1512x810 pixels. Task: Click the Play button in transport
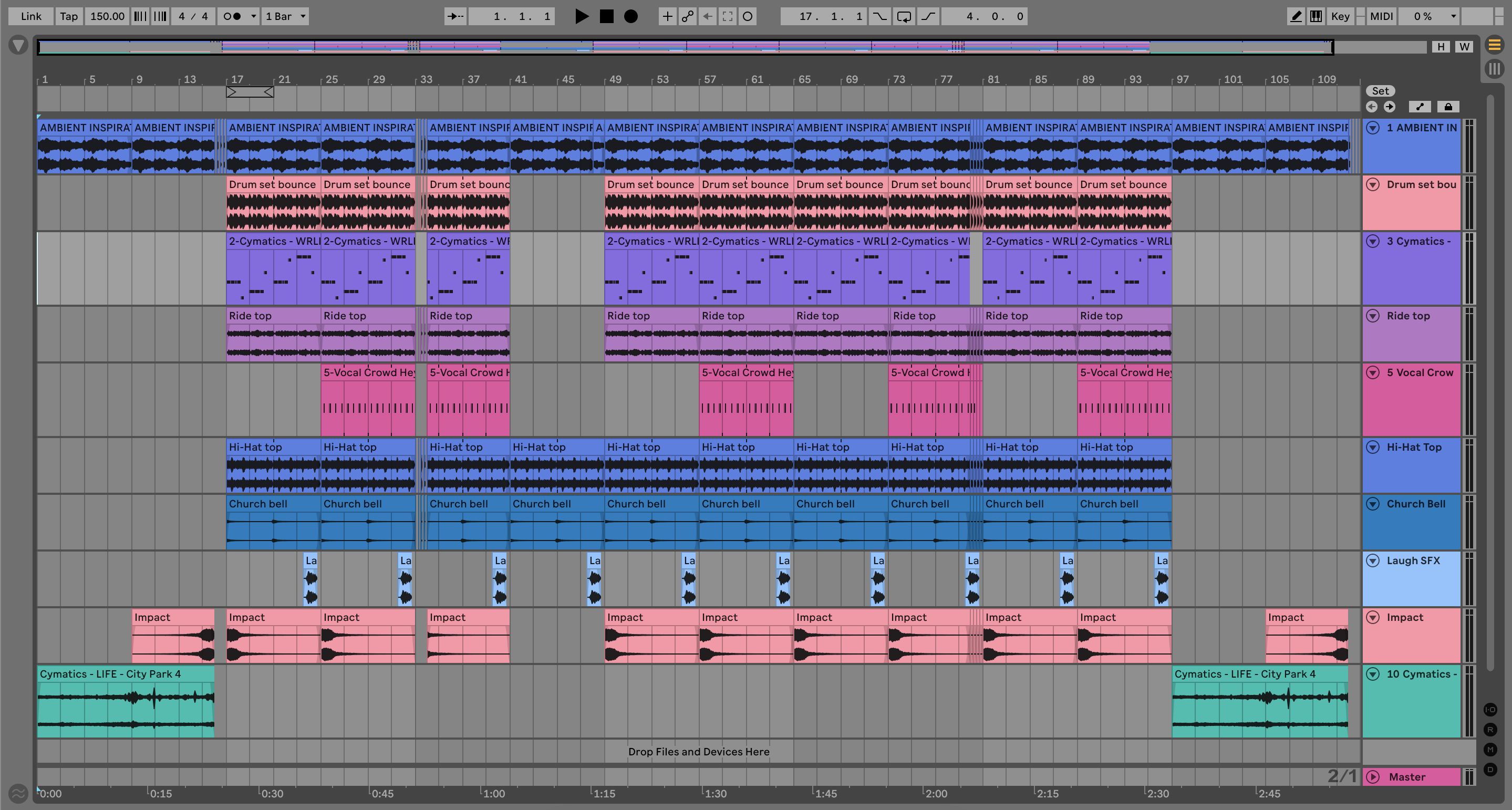coord(581,16)
